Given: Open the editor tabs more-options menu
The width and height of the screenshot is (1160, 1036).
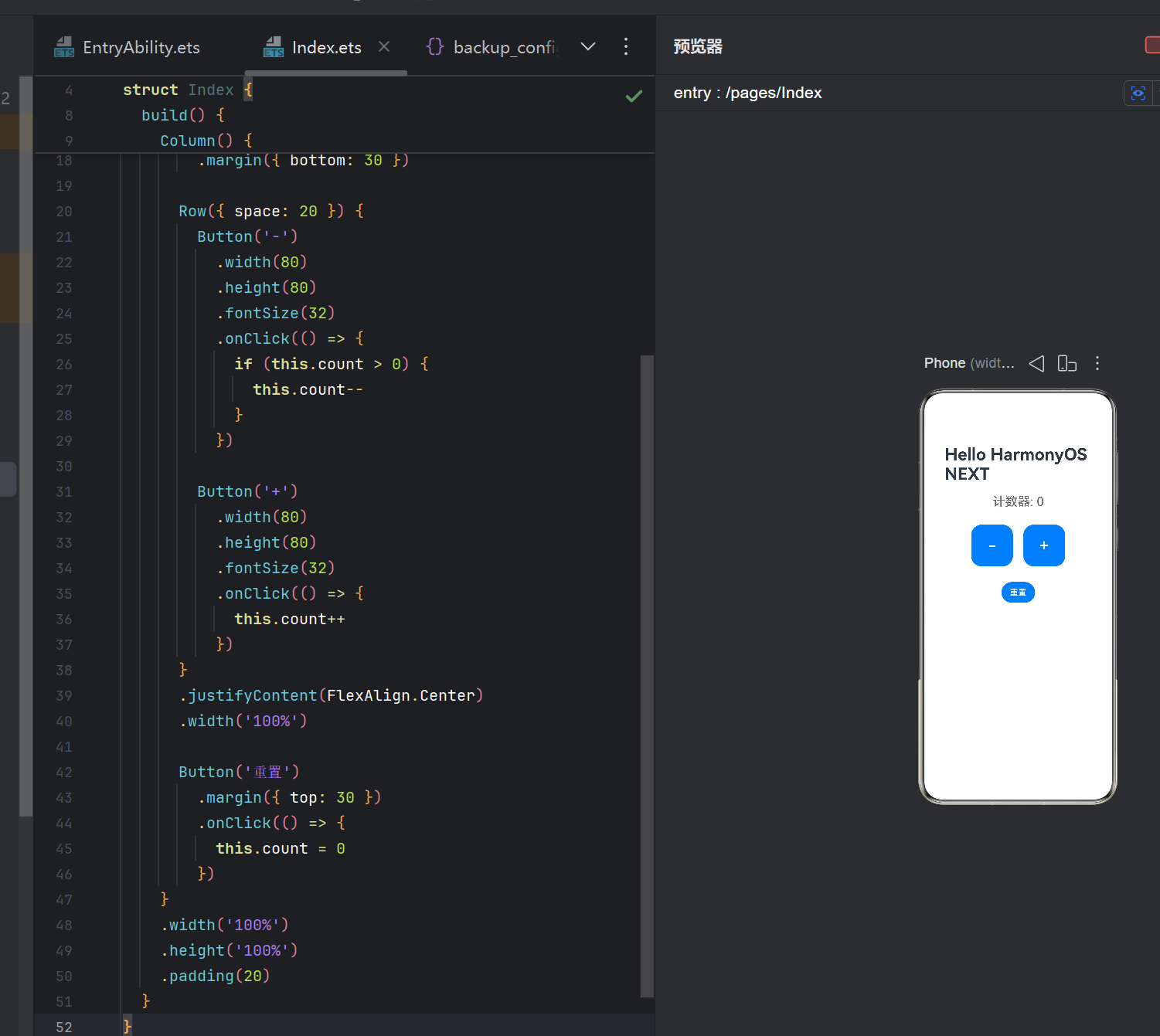Looking at the screenshot, I should click(626, 46).
